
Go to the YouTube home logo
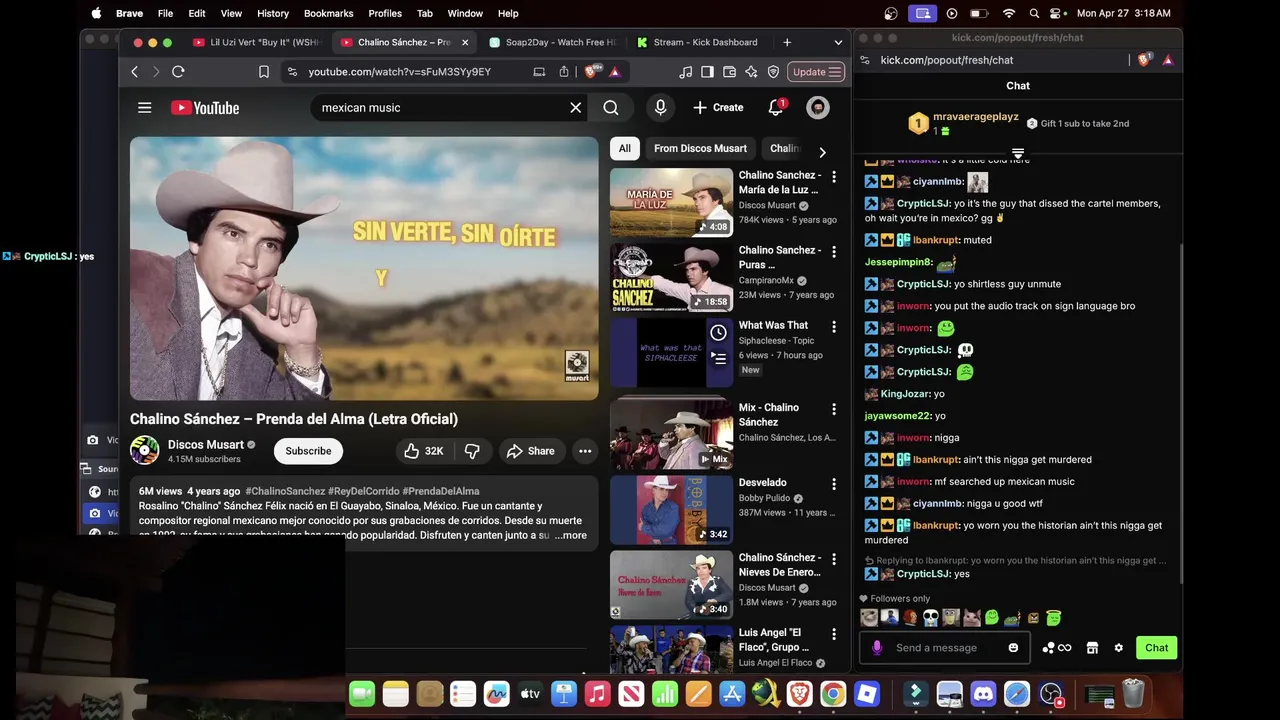[205, 108]
